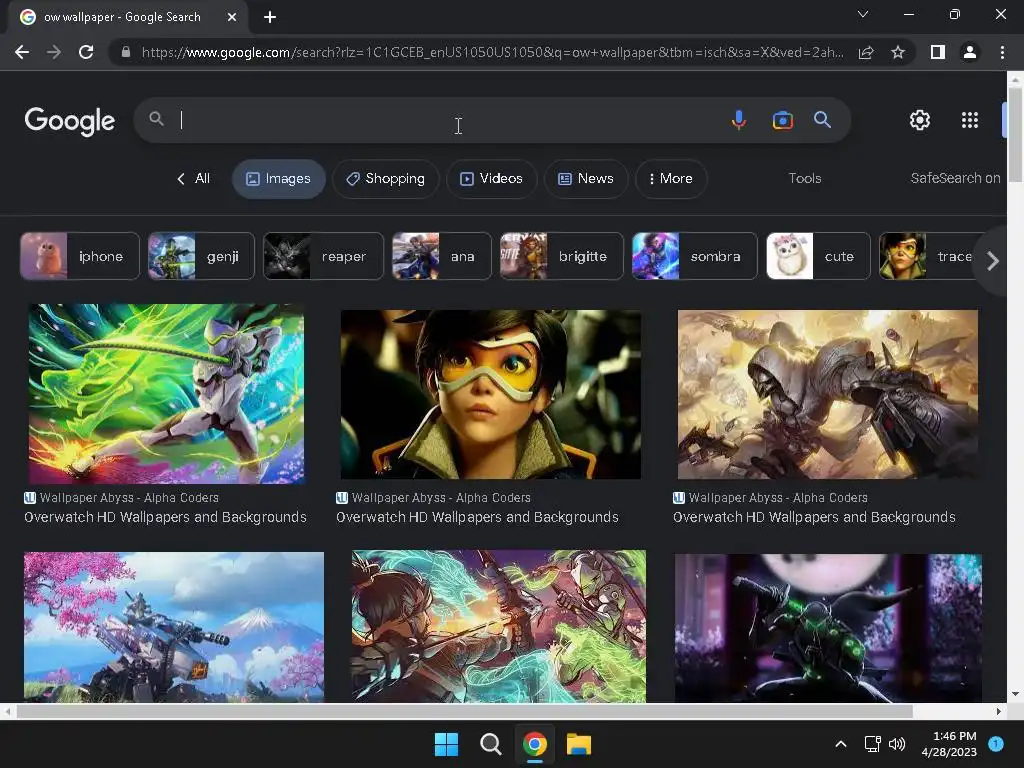Filter results by reaper chip

(323, 256)
